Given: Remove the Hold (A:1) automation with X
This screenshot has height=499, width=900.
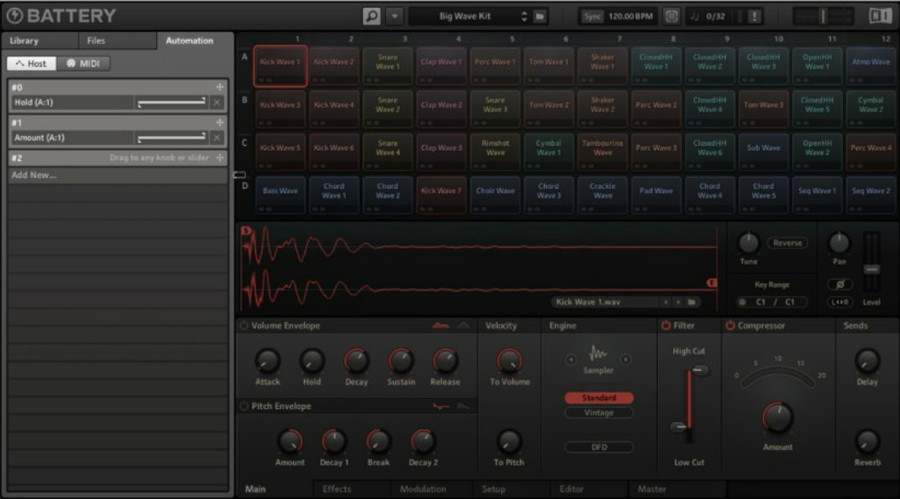Looking at the screenshot, I should [217, 103].
